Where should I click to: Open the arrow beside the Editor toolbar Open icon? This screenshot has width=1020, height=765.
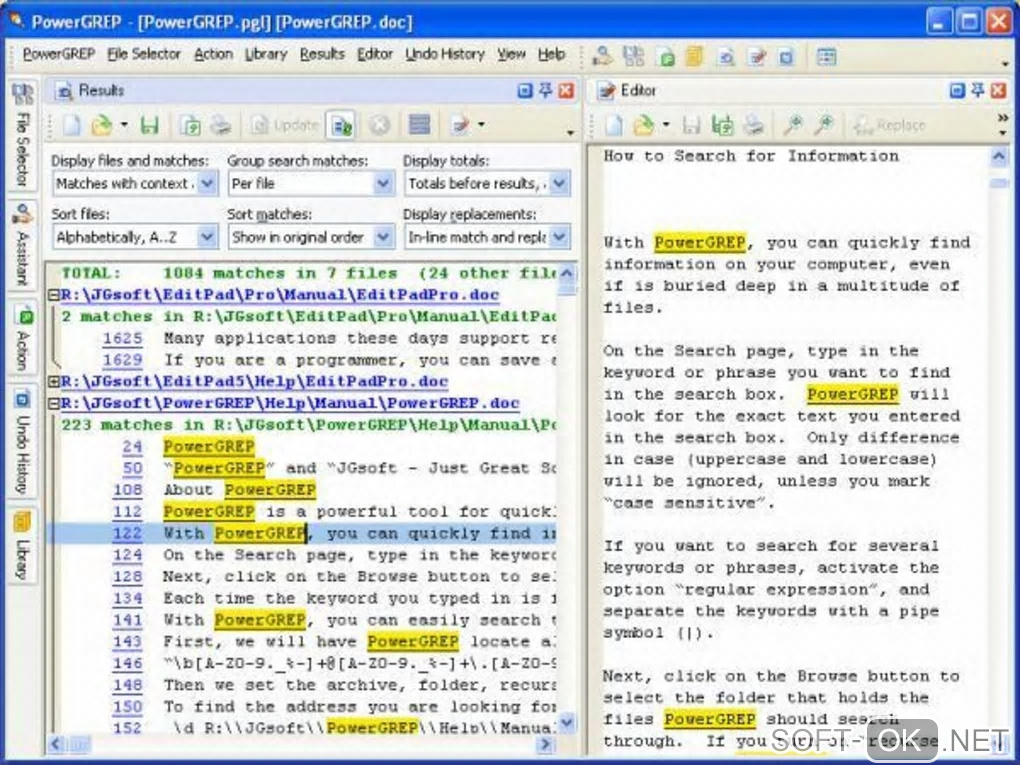point(665,125)
